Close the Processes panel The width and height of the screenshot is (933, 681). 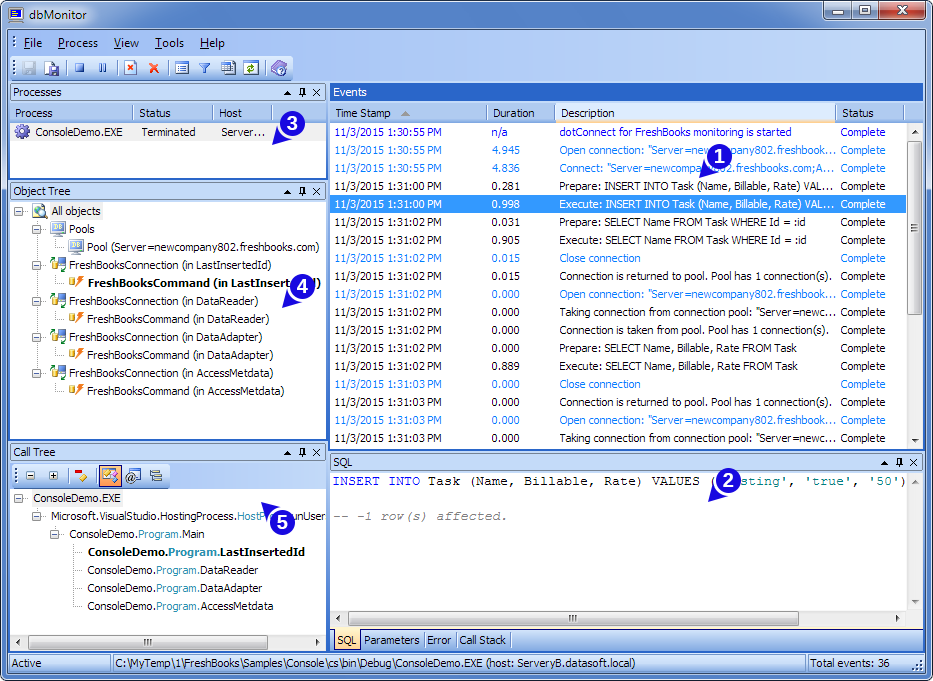(317, 92)
